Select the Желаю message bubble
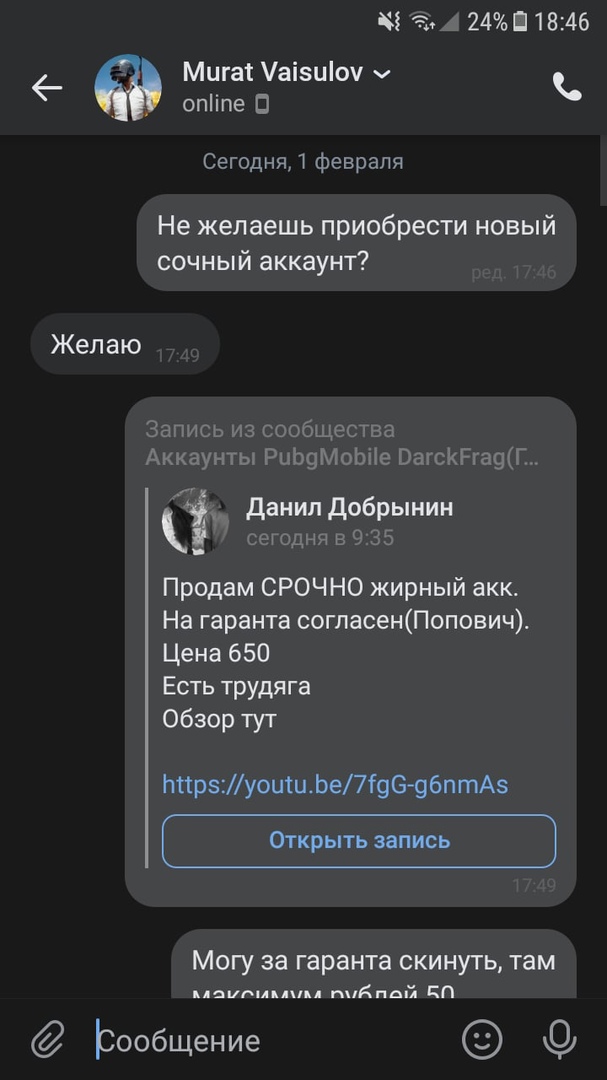The height and width of the screenshot is (1080, 607). coord(125,345)
